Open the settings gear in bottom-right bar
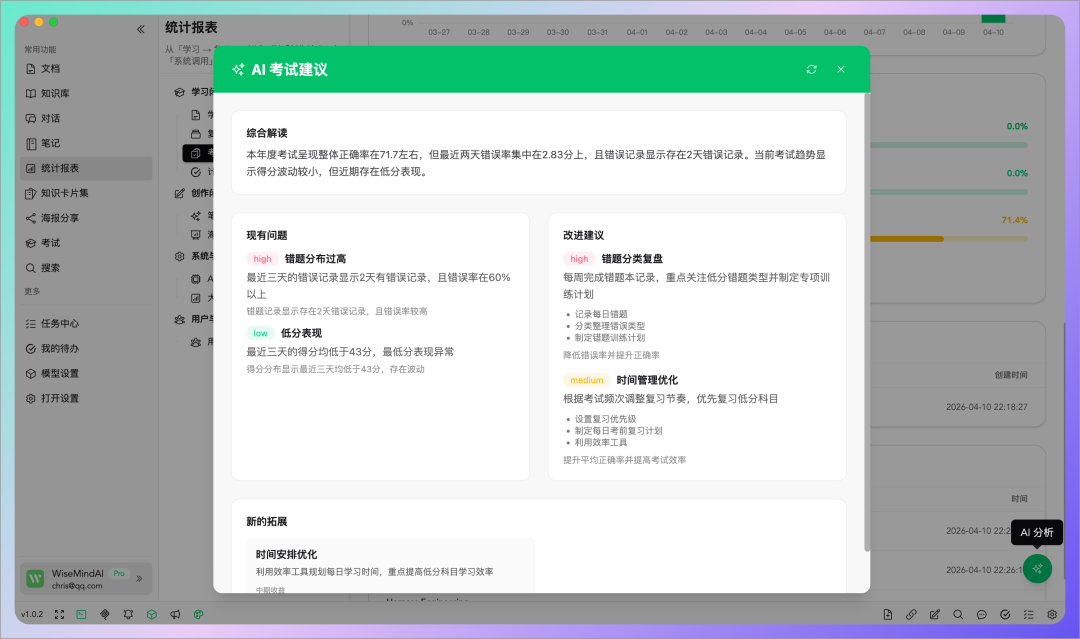The height and width of the screenshot is (639, 1080). (x=1052, y=615)
